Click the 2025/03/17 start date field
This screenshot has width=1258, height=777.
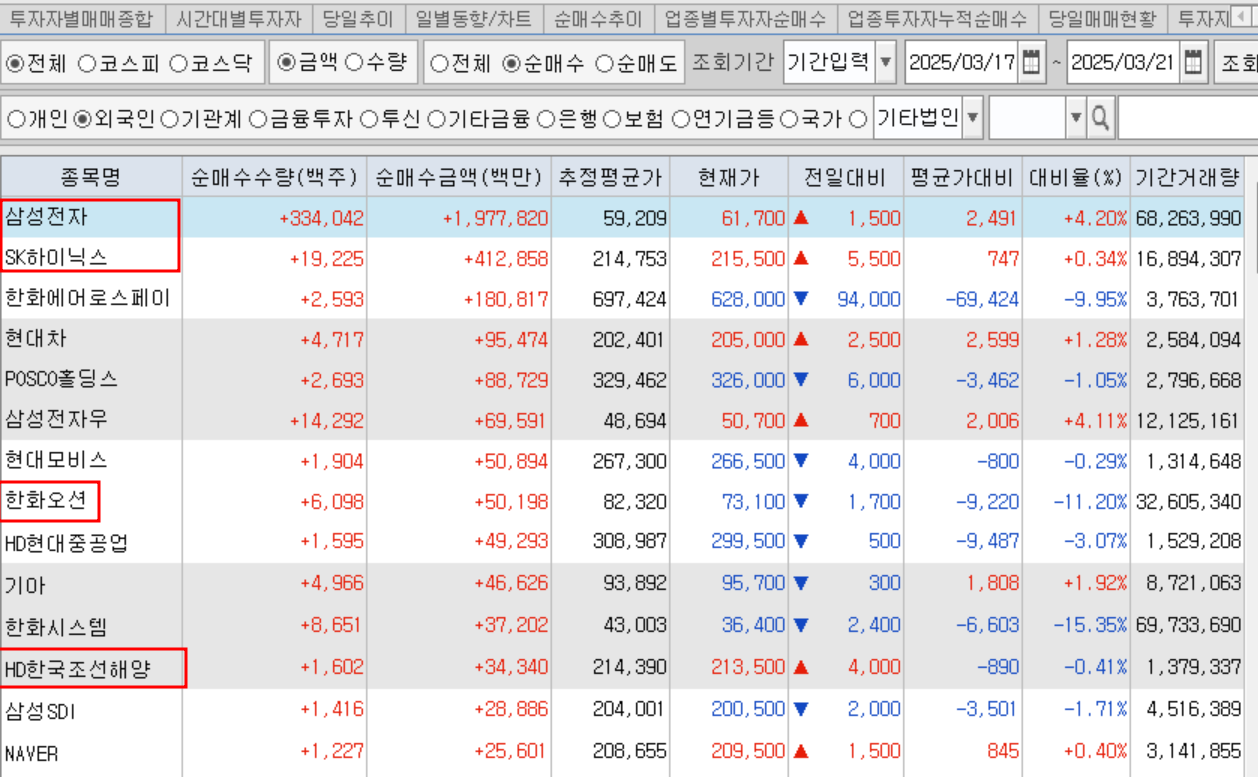tap(960, 63)
